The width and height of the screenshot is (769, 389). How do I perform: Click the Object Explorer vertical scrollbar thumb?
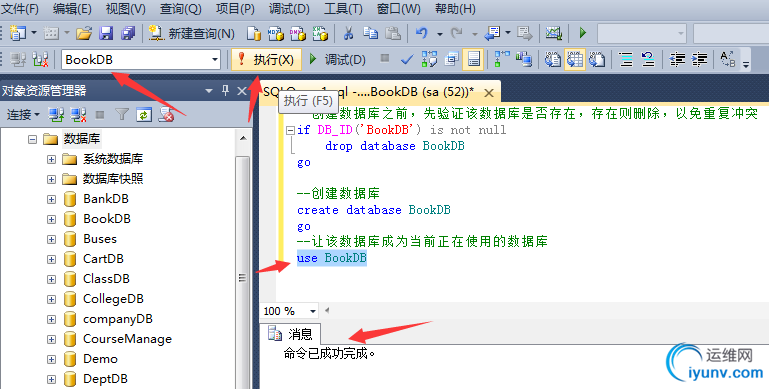[242, 273]
